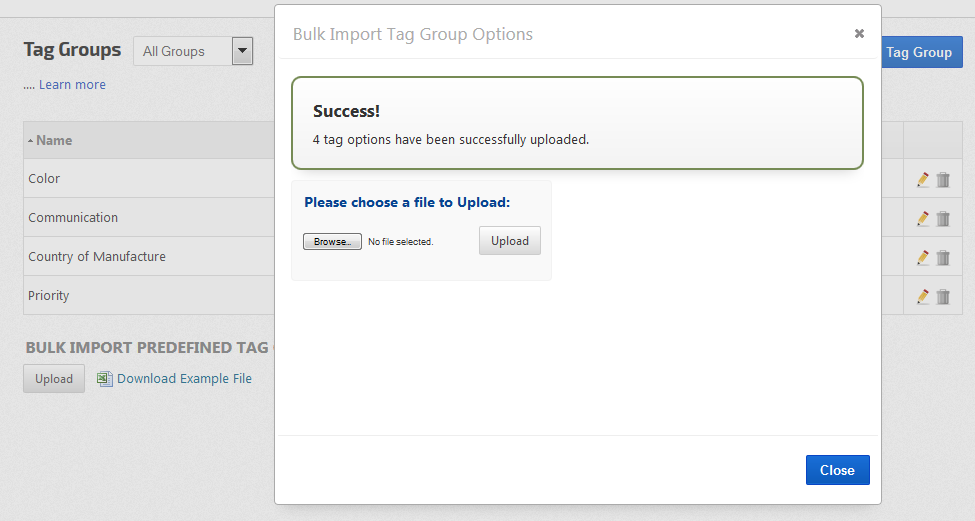This screenshot has width=975, height=521.
Task: Sort table by Name column header
Action: [54, 140]
